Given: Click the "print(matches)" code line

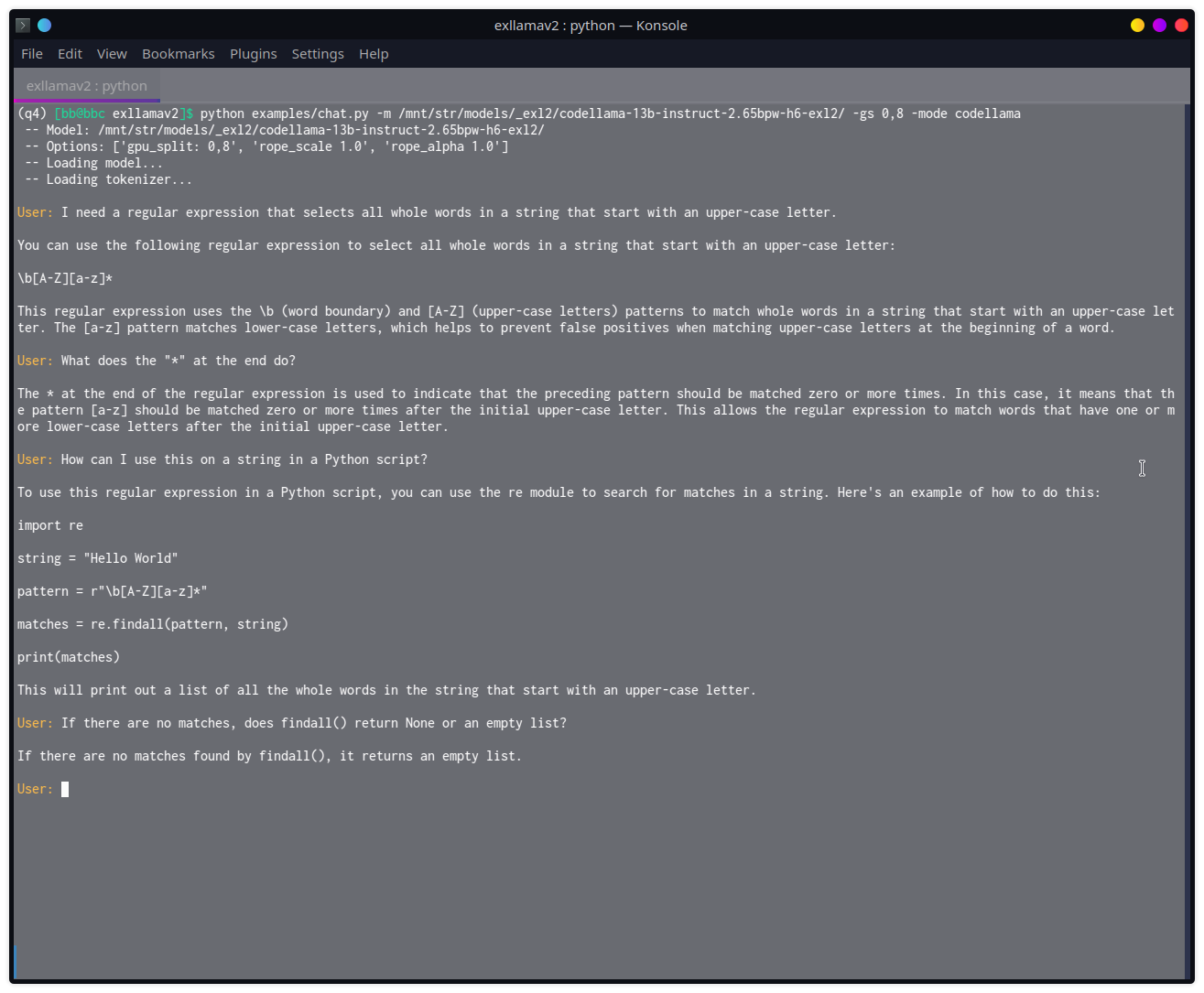Looking at the screenshot, I should (x=69, y=657).
